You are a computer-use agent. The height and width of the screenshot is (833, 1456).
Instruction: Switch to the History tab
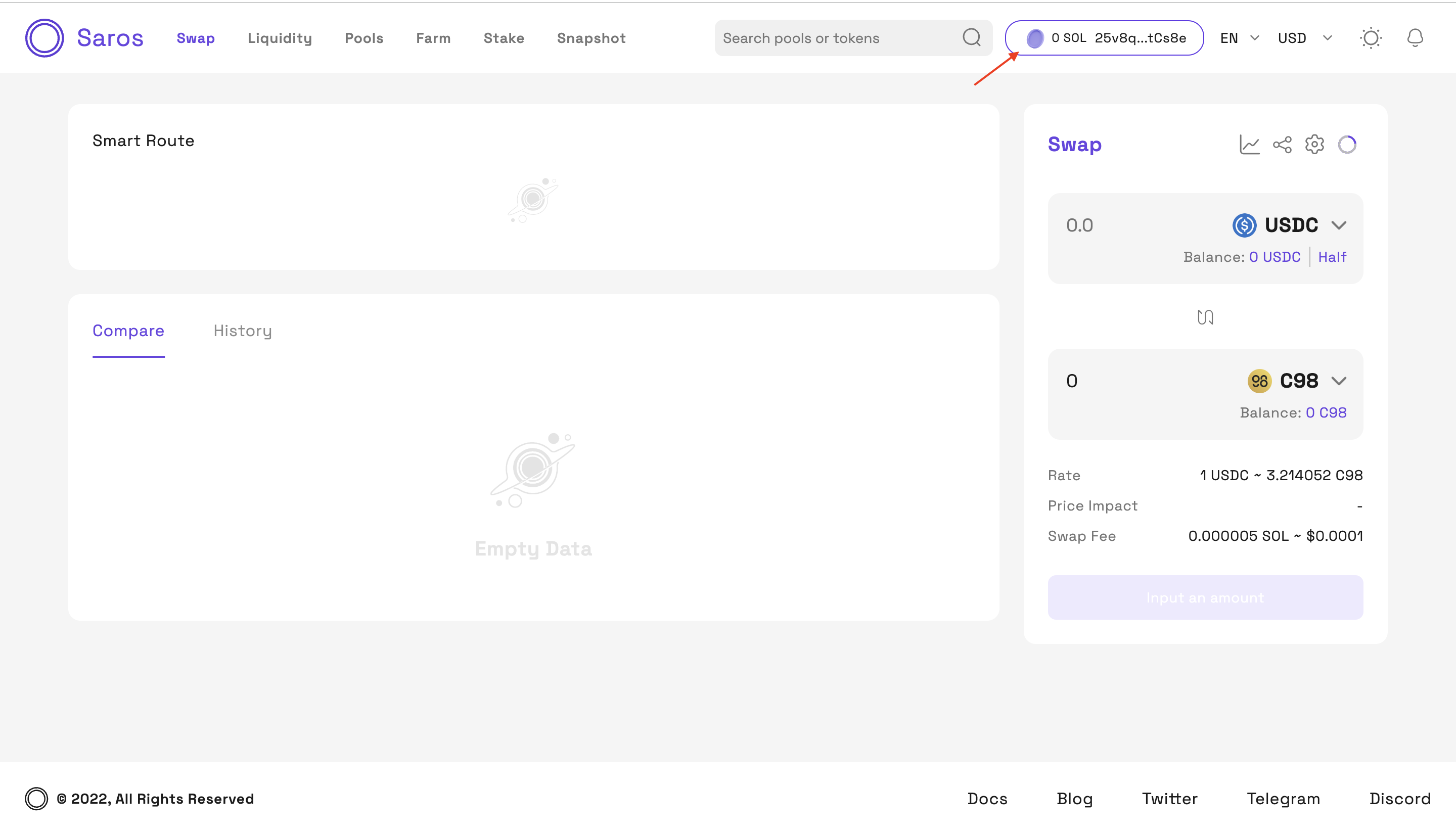click(243, 331)
